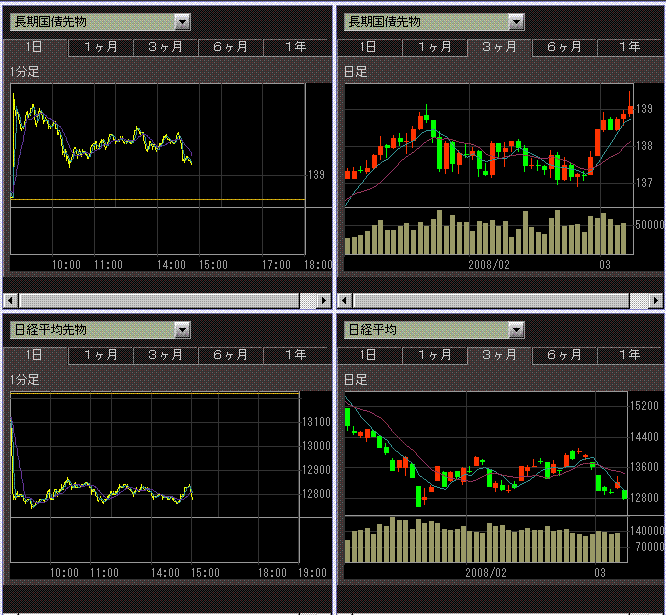This screenshot has width=666, height=615.
Task: Click the right scroll arrow under the 長期国債先物 1分足 chart
Action: pos(323,300)
